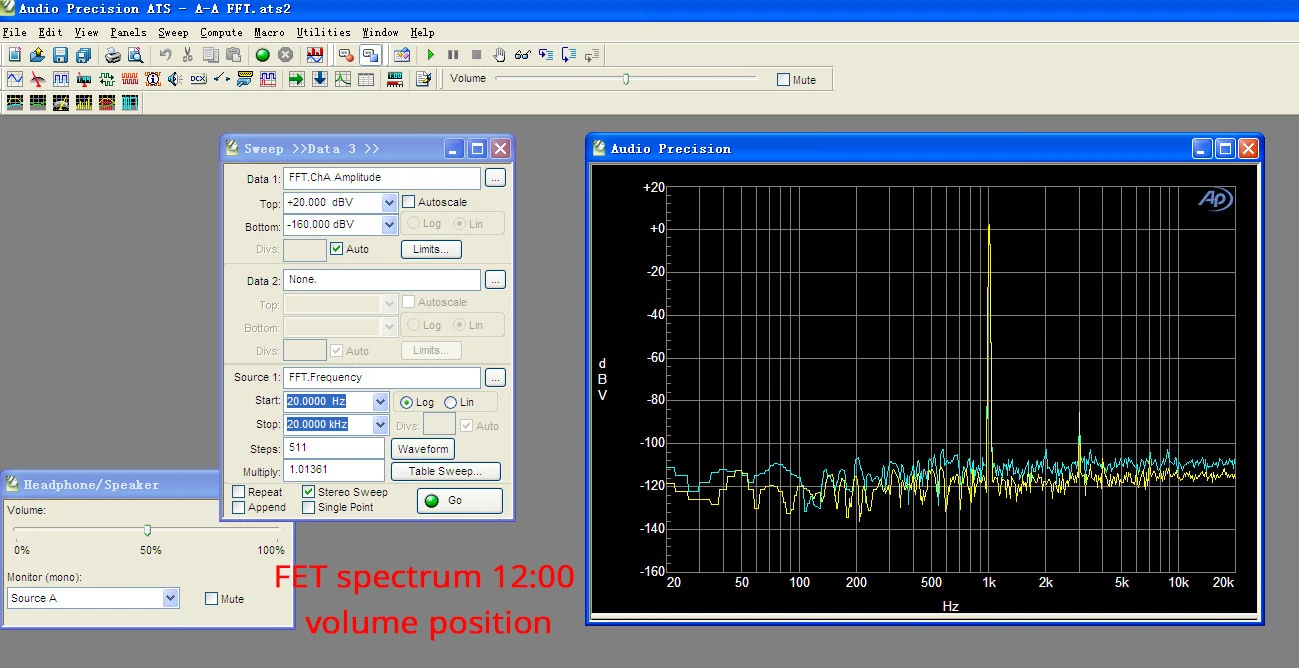
Task: Check Mute in Headphone/Speaker panel
Action: point(211,599)
